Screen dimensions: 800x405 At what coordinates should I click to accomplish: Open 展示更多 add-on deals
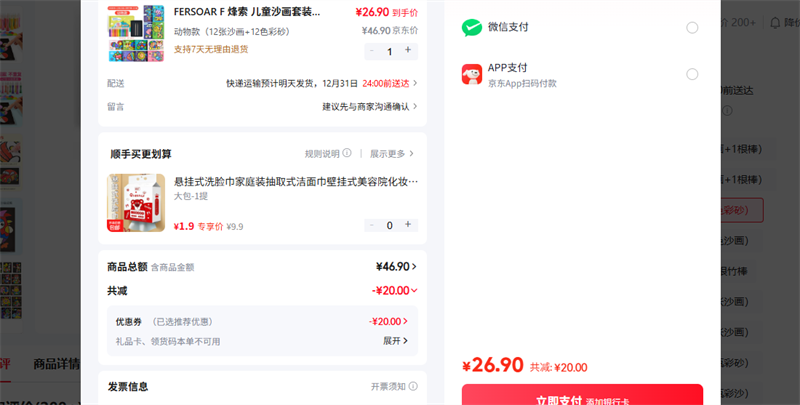[392, 154]
